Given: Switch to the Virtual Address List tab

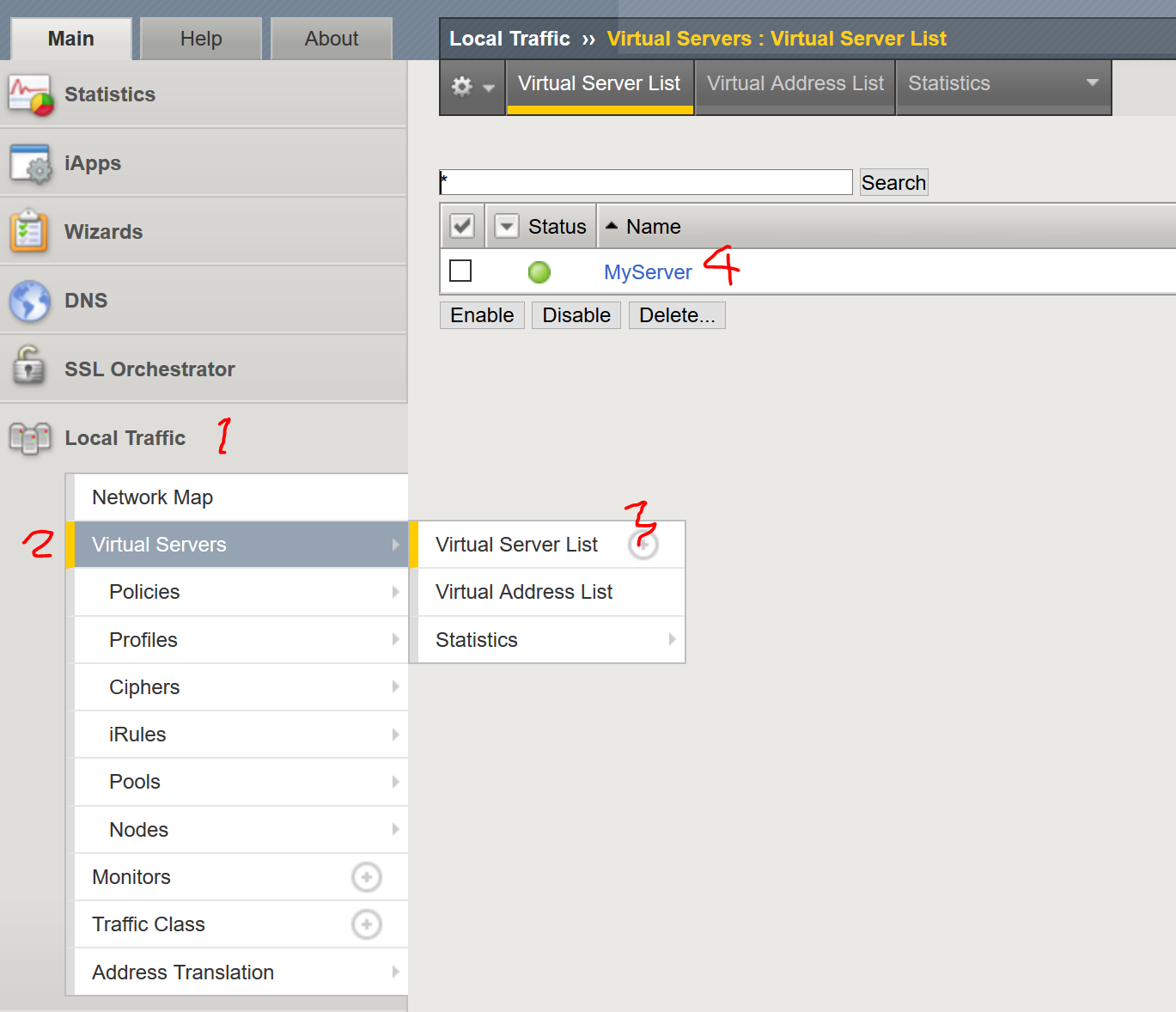Looking at the screenshot, I should [x=795, y=84].
